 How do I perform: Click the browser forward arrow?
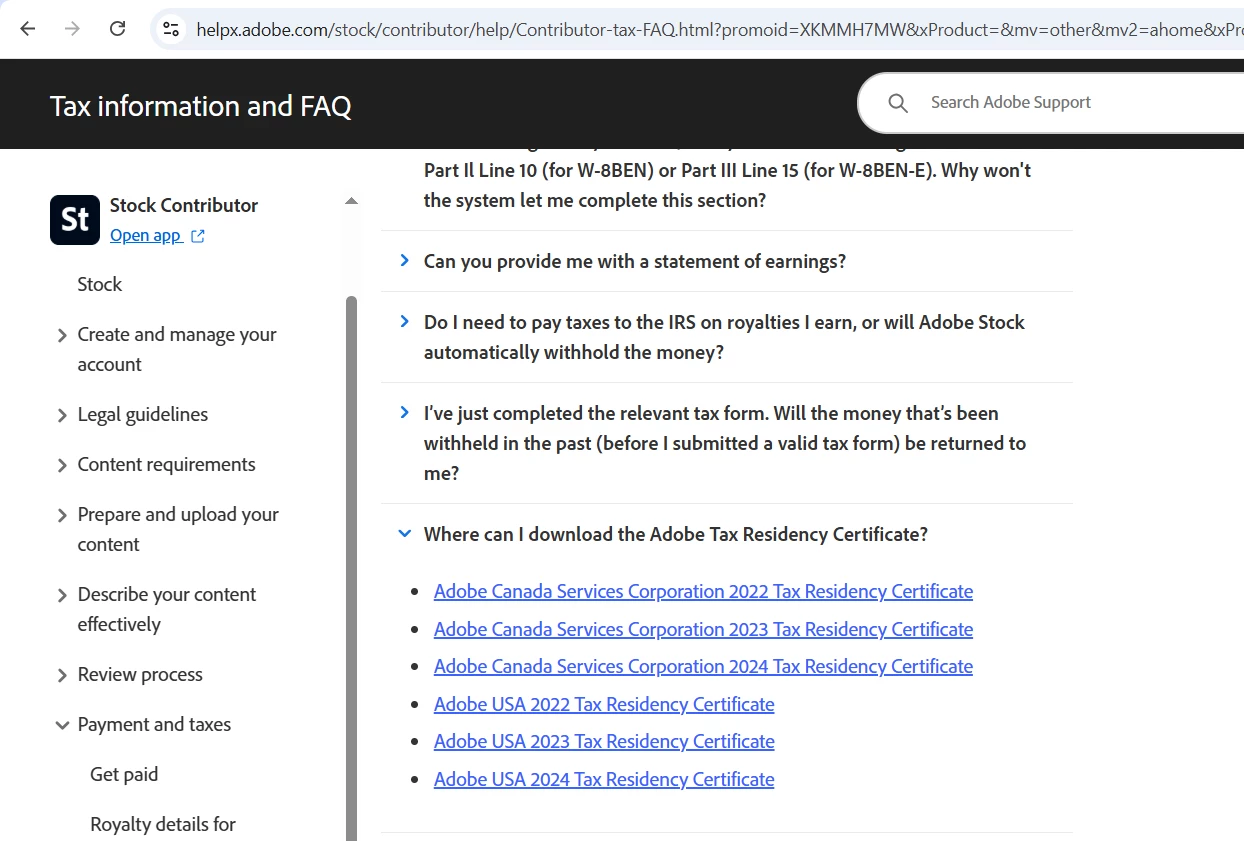[72, 29]
